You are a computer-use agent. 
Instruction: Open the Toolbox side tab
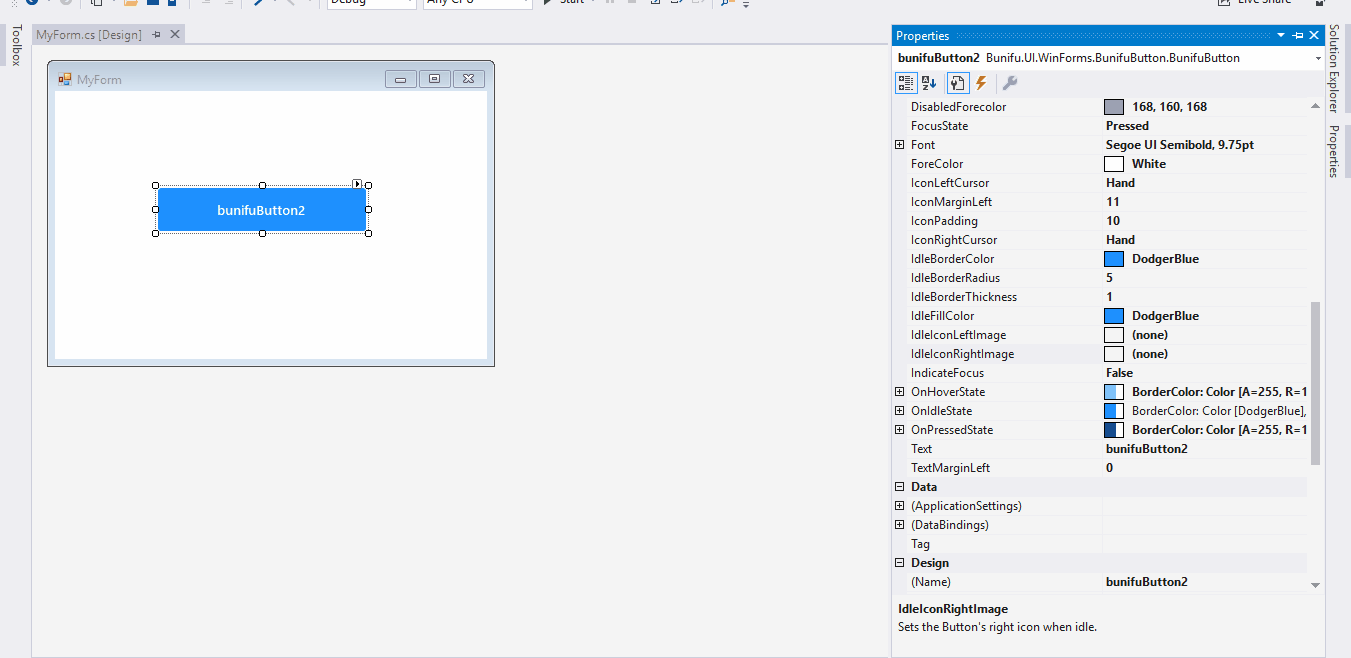click(15, 45)
